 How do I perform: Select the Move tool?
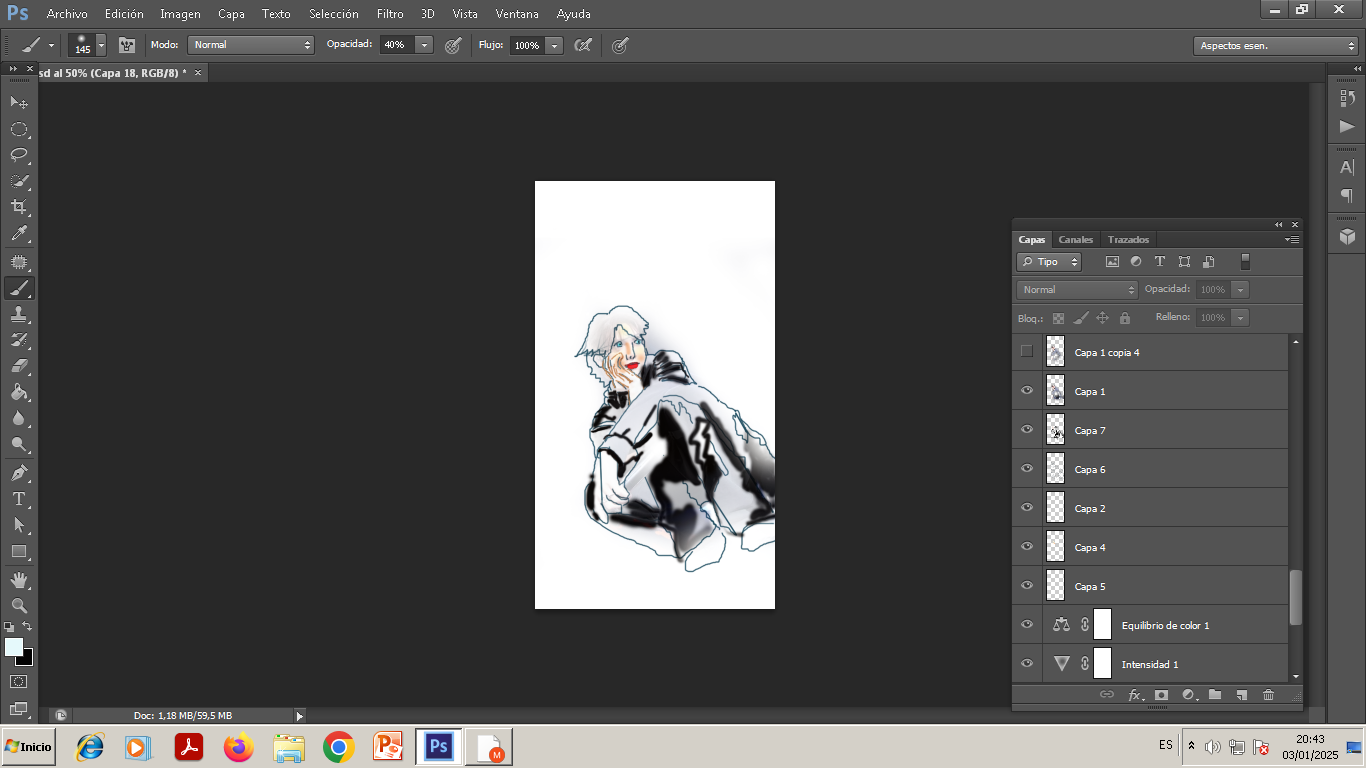pos(19,102)
